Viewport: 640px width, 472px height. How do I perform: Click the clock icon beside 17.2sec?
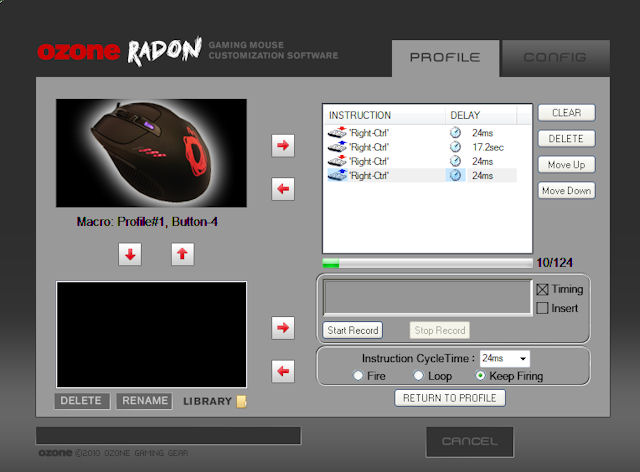455,147
